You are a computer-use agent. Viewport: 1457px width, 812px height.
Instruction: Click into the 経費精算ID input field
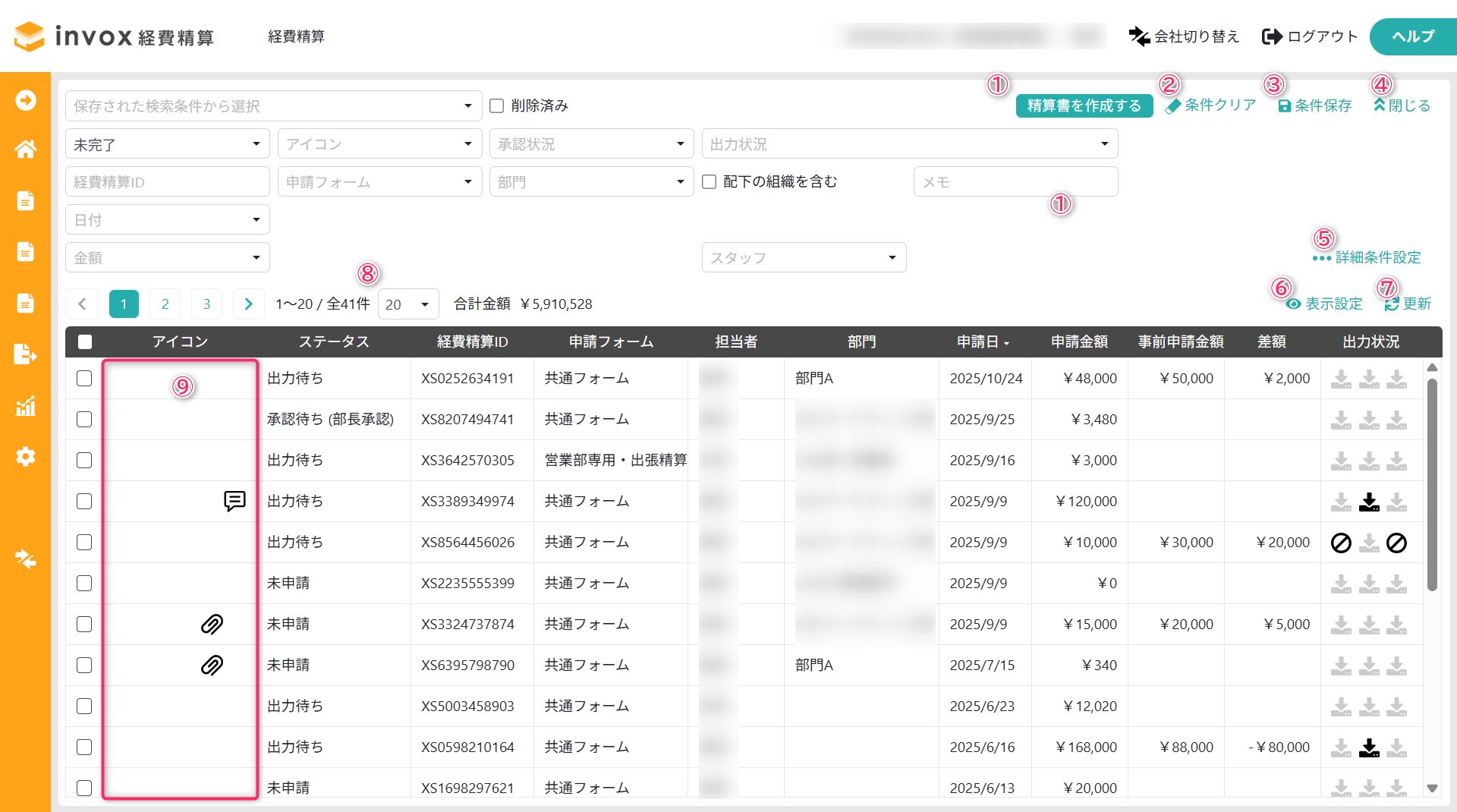(167, 181)
